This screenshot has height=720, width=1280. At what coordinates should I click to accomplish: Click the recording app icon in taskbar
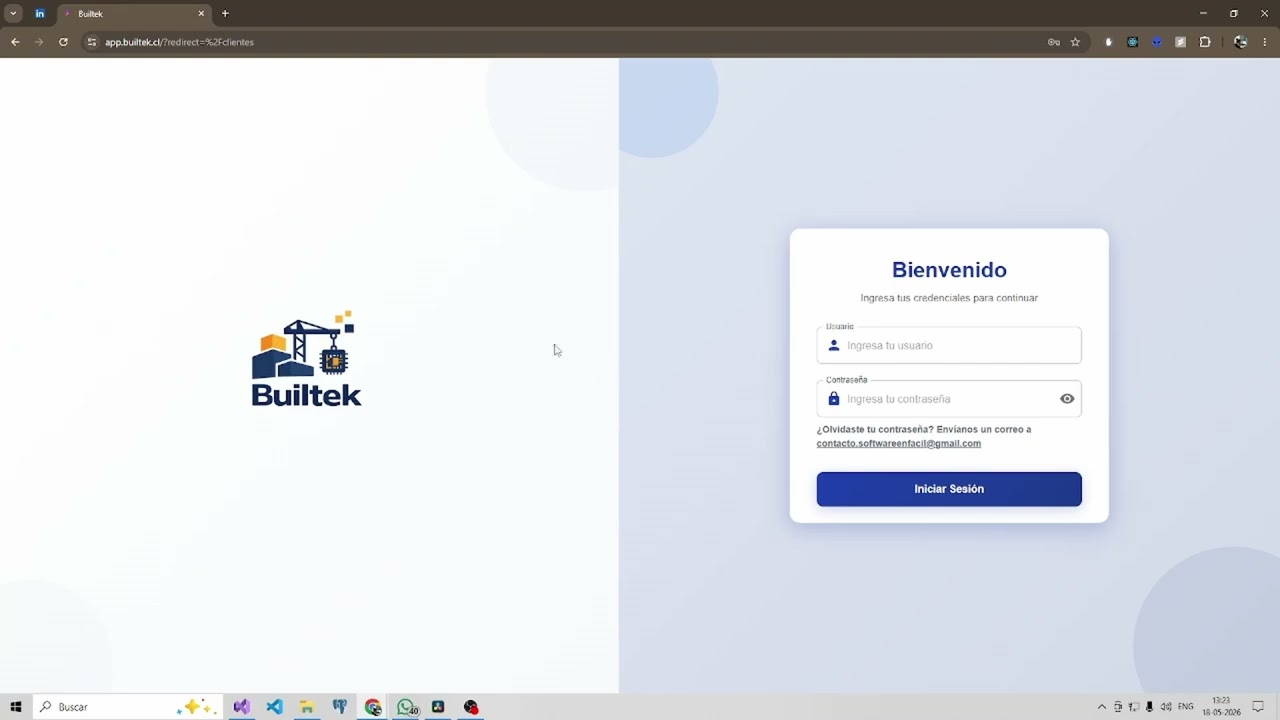coord(471,707)
